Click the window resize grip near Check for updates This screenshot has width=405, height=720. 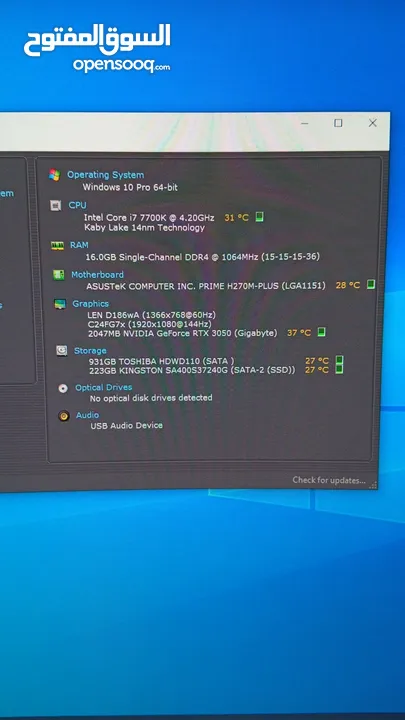373,484
